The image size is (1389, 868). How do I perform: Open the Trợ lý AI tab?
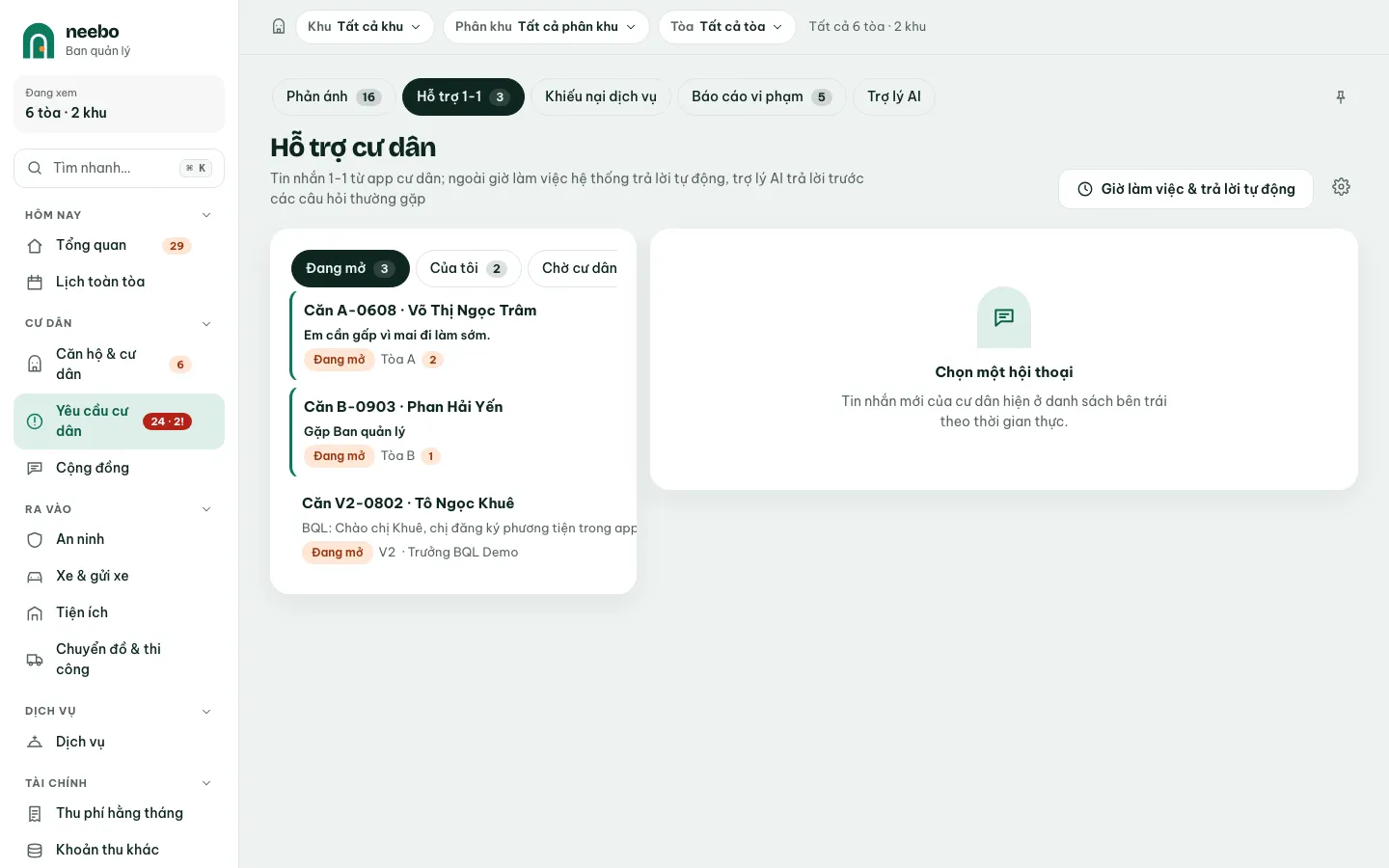point(894,96)
